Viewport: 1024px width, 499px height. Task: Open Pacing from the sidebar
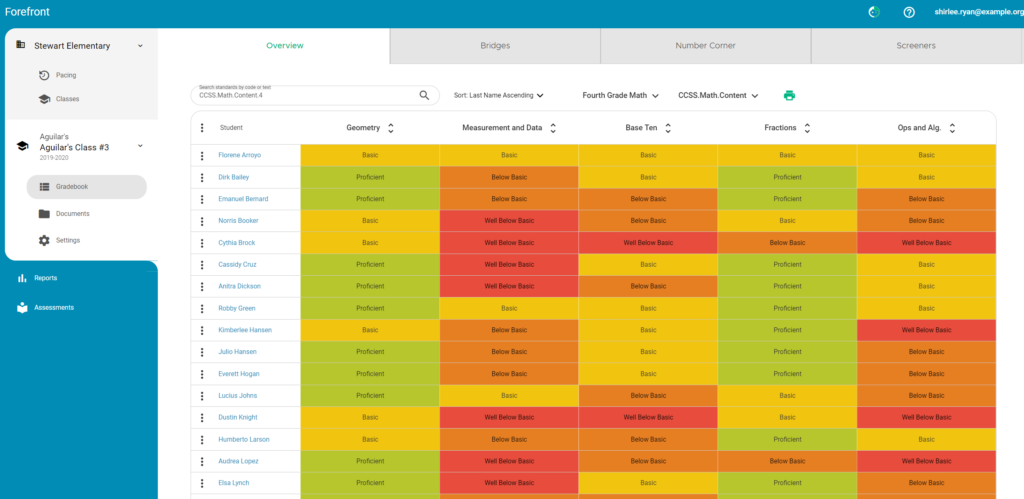65,75
